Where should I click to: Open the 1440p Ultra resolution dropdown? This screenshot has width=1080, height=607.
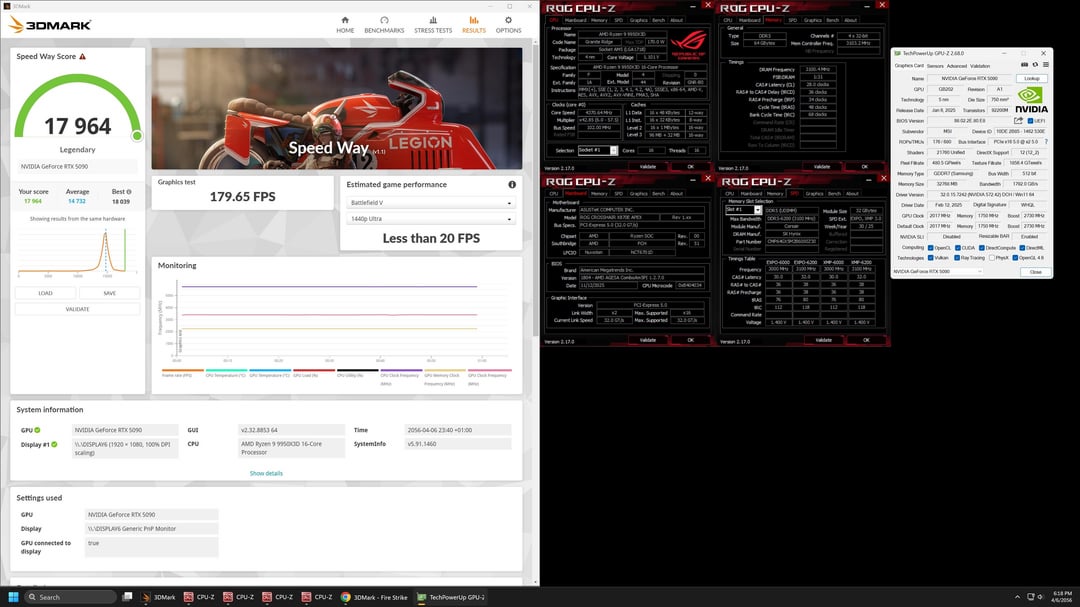[x=432, y=219]
